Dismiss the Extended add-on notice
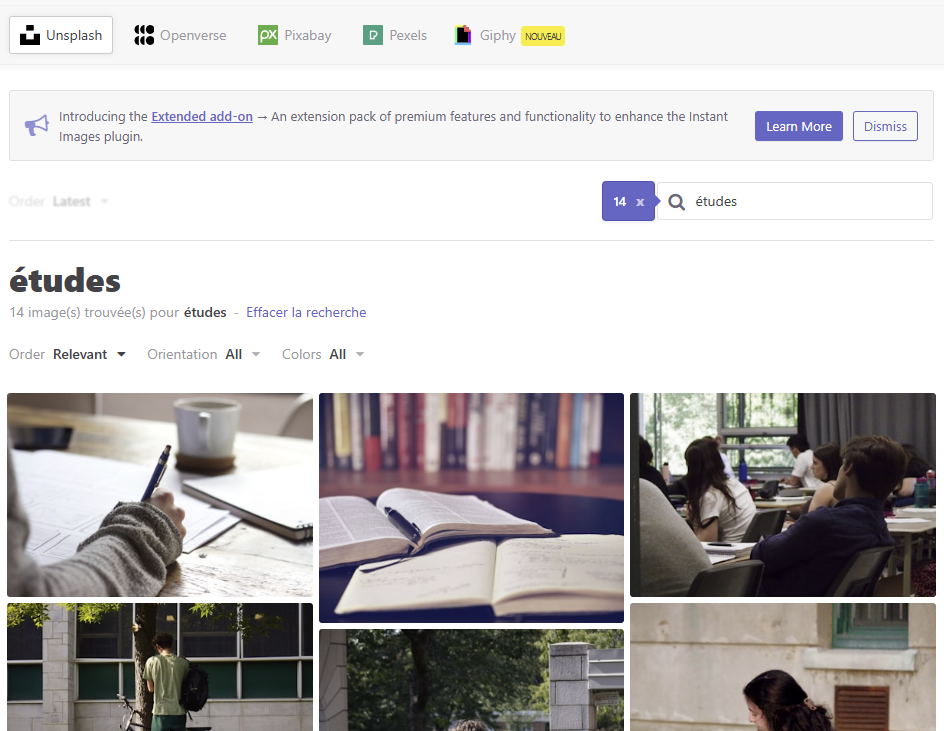 point(885,126)
